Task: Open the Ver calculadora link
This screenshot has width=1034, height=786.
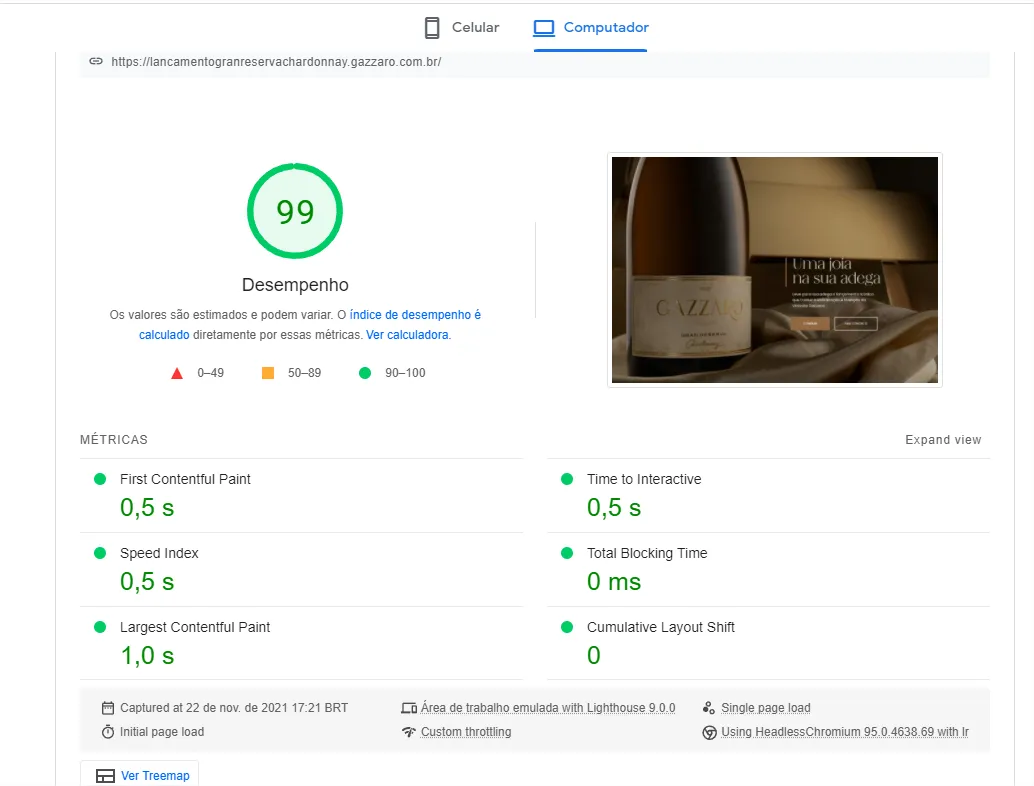Action: [408, 335]
